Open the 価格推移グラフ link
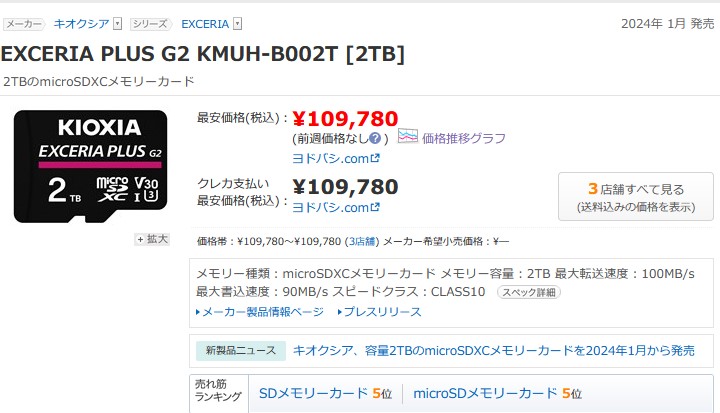Screen dimensions: 720x413 coord(464,138)
